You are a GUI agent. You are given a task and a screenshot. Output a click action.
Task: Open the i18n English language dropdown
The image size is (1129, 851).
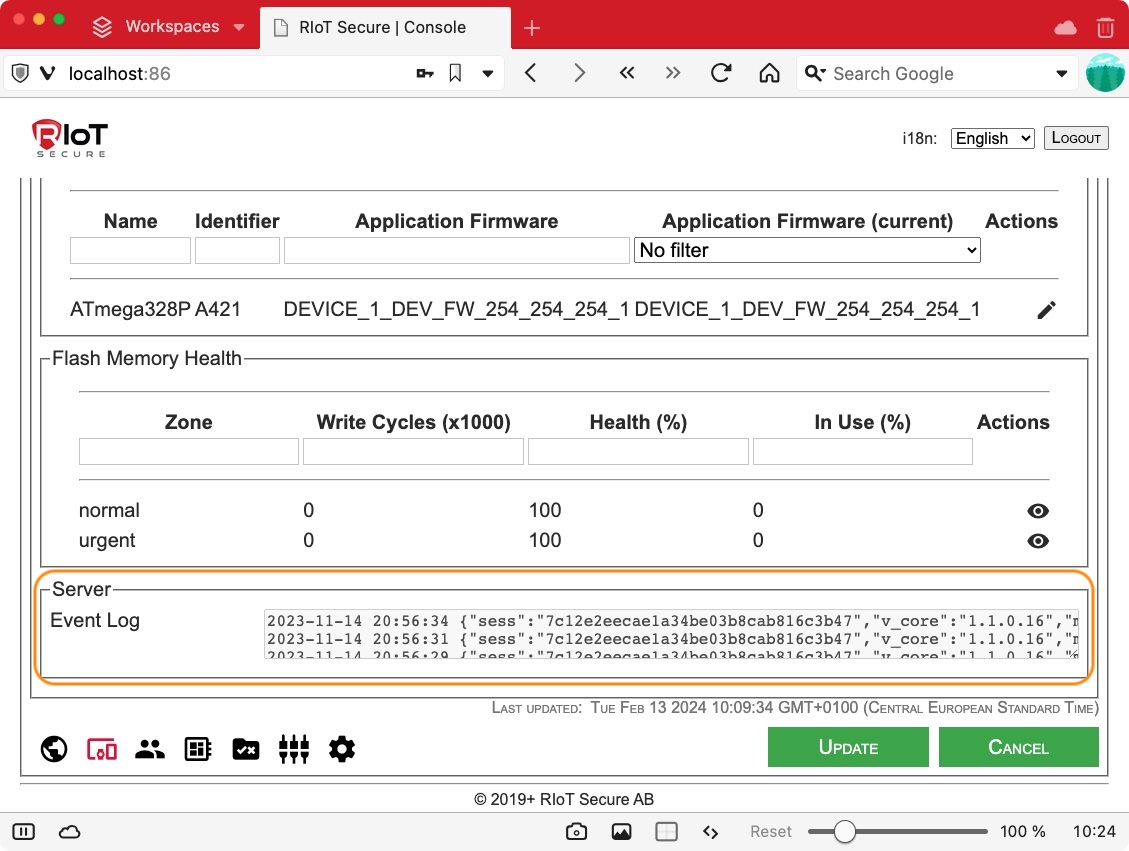pos(992,138)
